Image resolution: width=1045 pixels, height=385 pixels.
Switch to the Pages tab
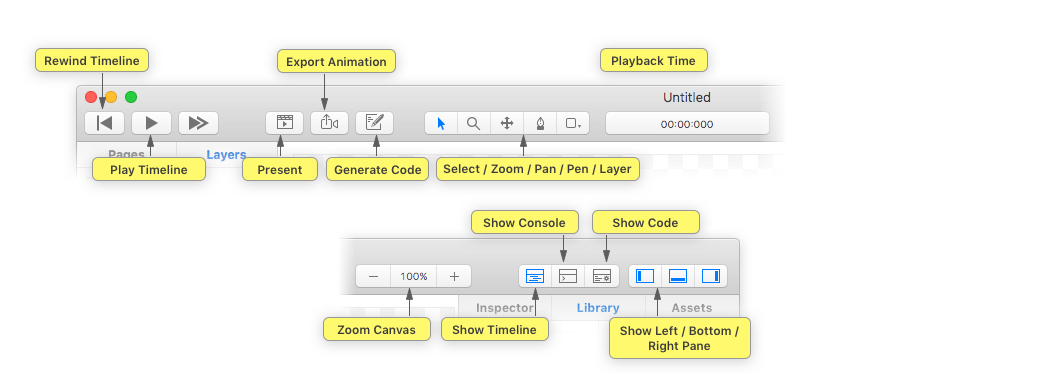[x=127, y=155]
